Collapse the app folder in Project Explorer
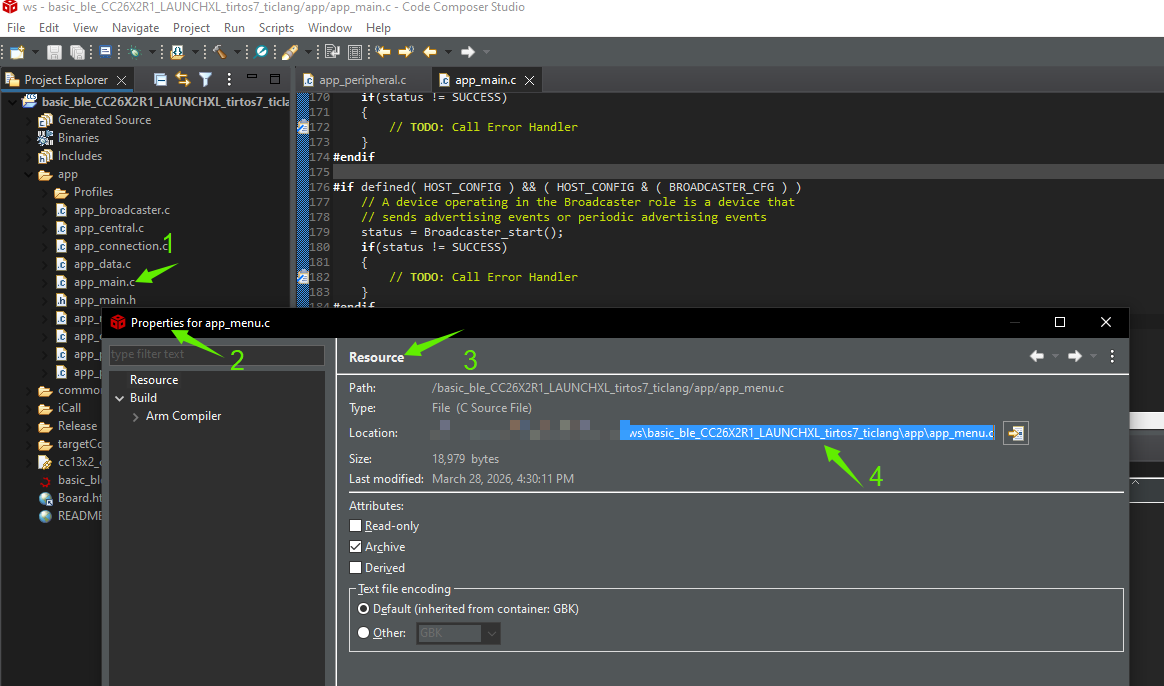 click(28, 175)
